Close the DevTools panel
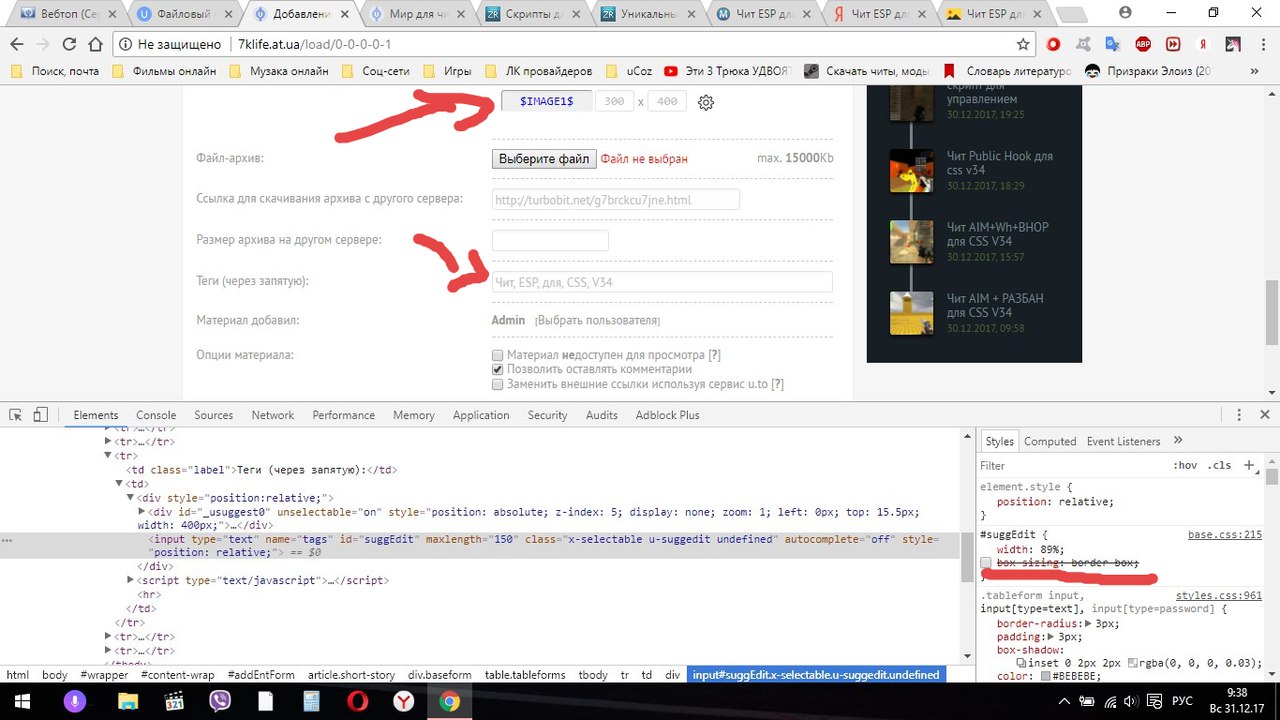This screenshot has width=1280, height=720. point(1264,415)
